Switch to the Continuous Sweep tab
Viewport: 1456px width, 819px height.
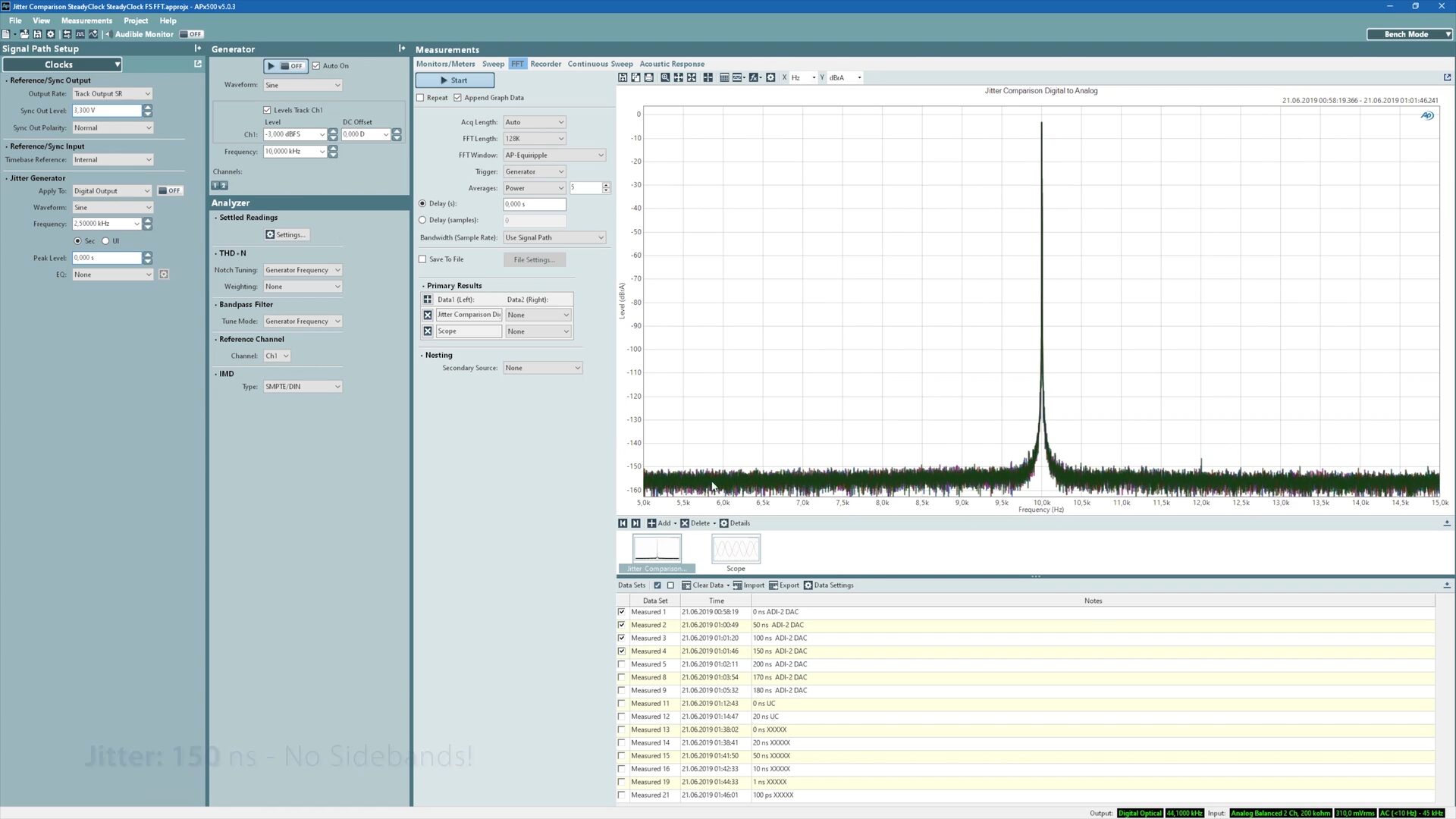[600, 64]
